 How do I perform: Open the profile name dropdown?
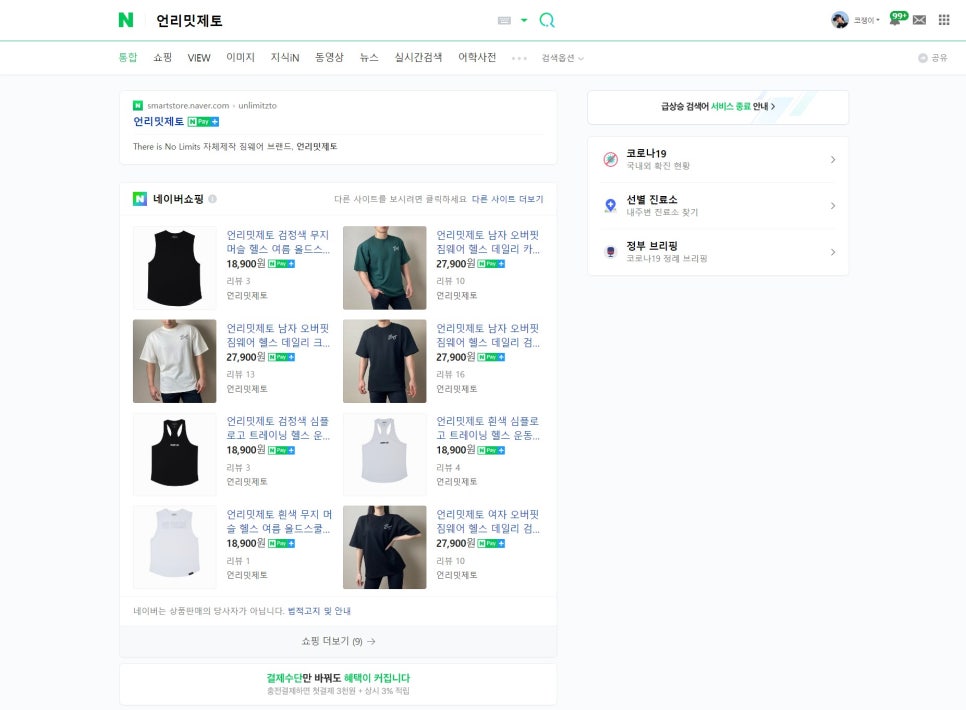[866, 20]
